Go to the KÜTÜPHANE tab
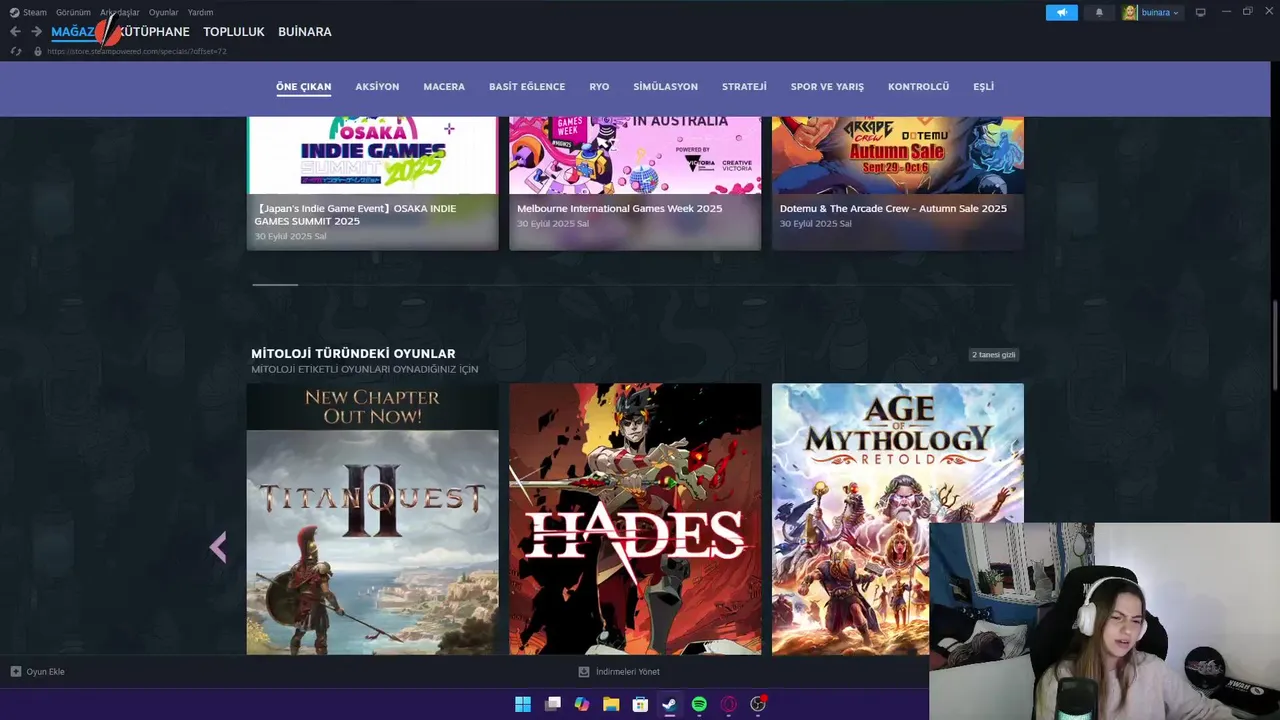This screenshot has width=1280, height=720. point(154,32)
